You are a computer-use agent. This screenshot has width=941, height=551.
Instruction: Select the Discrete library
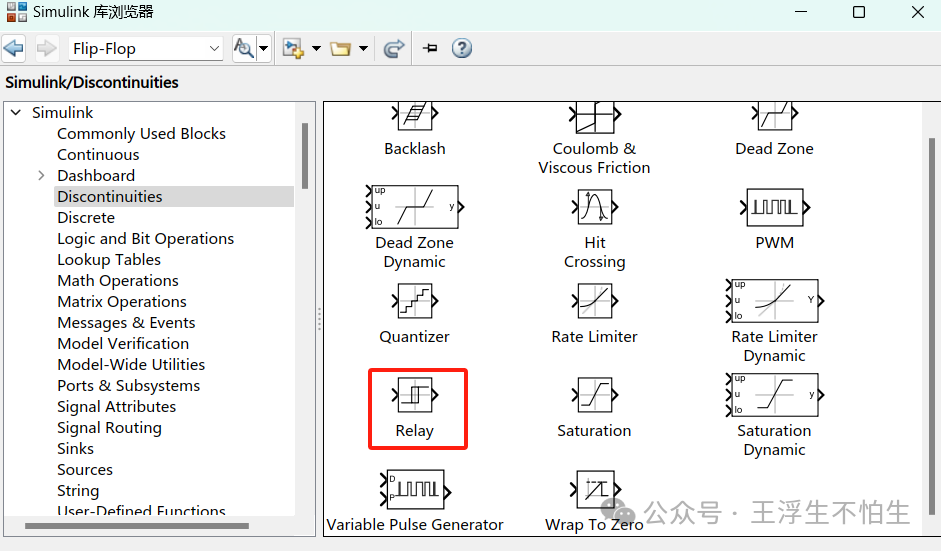[x=86, y=217]
